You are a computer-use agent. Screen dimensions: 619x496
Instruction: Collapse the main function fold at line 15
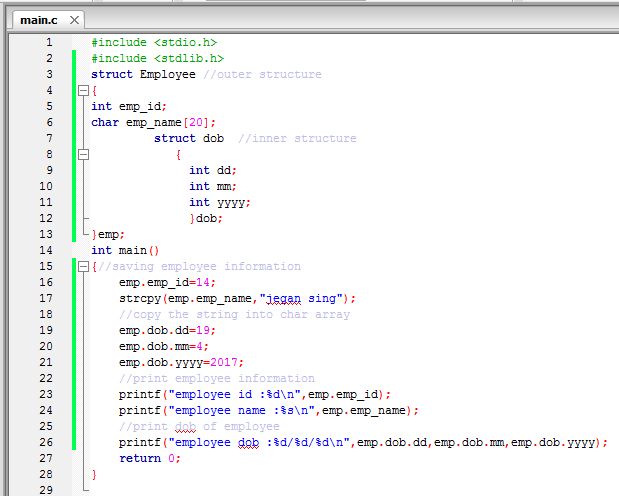click(x=83, y=267)
